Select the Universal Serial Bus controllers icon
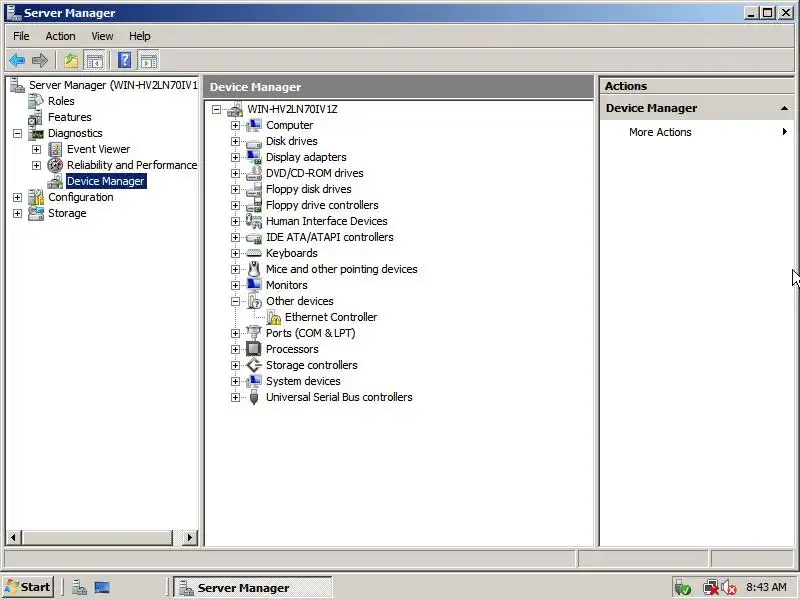The height and width of the screenshot is (600, 800). click(x=254, y=397)
